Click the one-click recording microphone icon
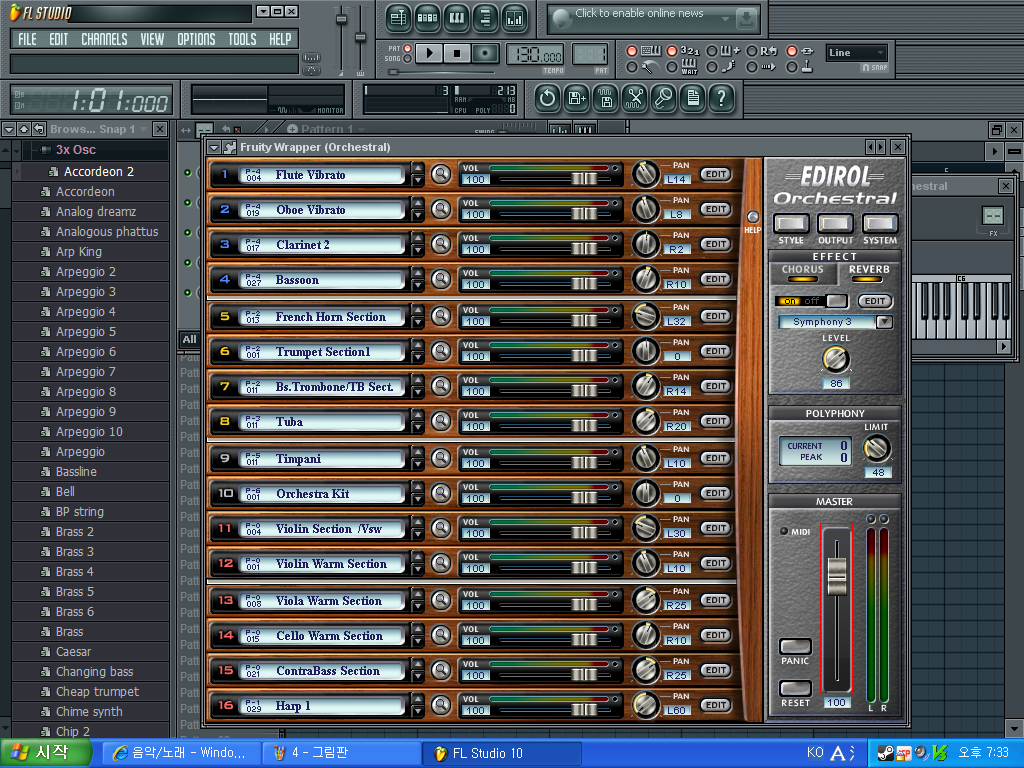This screenshot has width=1024, height=768. [664, 99]
